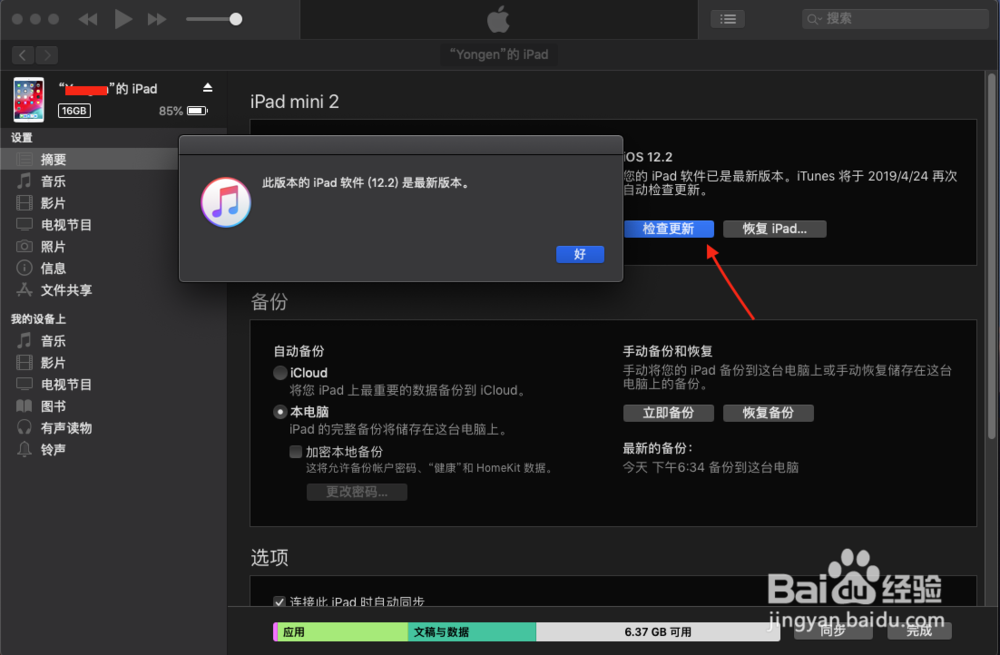The height and width of the screenshot is (655, 1000).
Task: Click the 同步 button at bottom
Action: (x=833, y=631)
